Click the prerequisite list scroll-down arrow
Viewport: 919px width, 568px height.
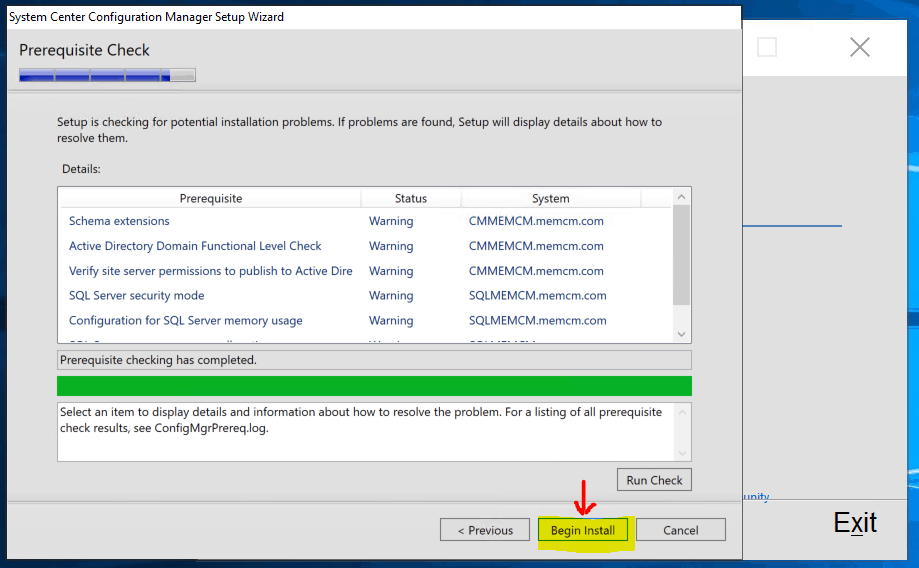(x=682, y=334)
